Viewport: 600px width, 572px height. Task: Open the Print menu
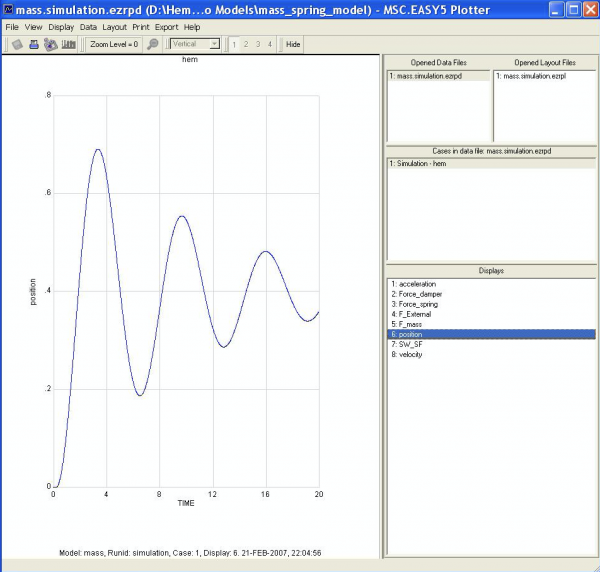[x=141, y=27]
